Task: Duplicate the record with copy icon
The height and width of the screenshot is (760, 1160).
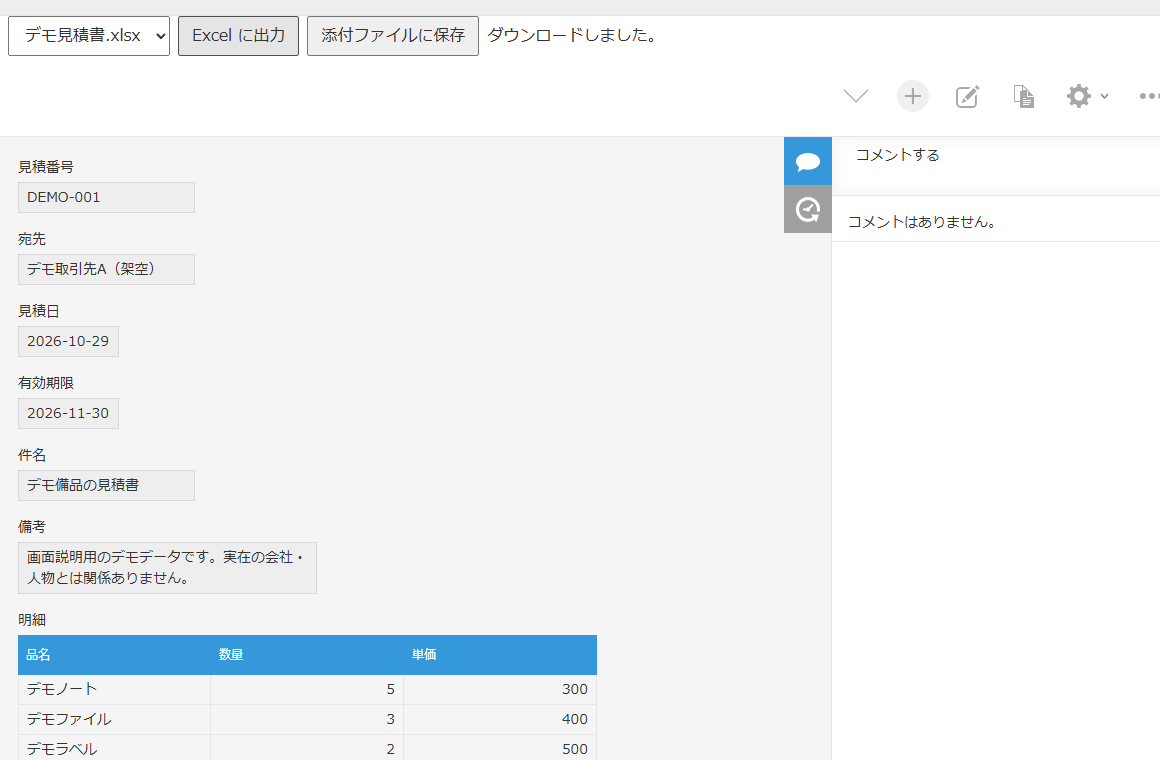Action: (x=1024, y=96)
